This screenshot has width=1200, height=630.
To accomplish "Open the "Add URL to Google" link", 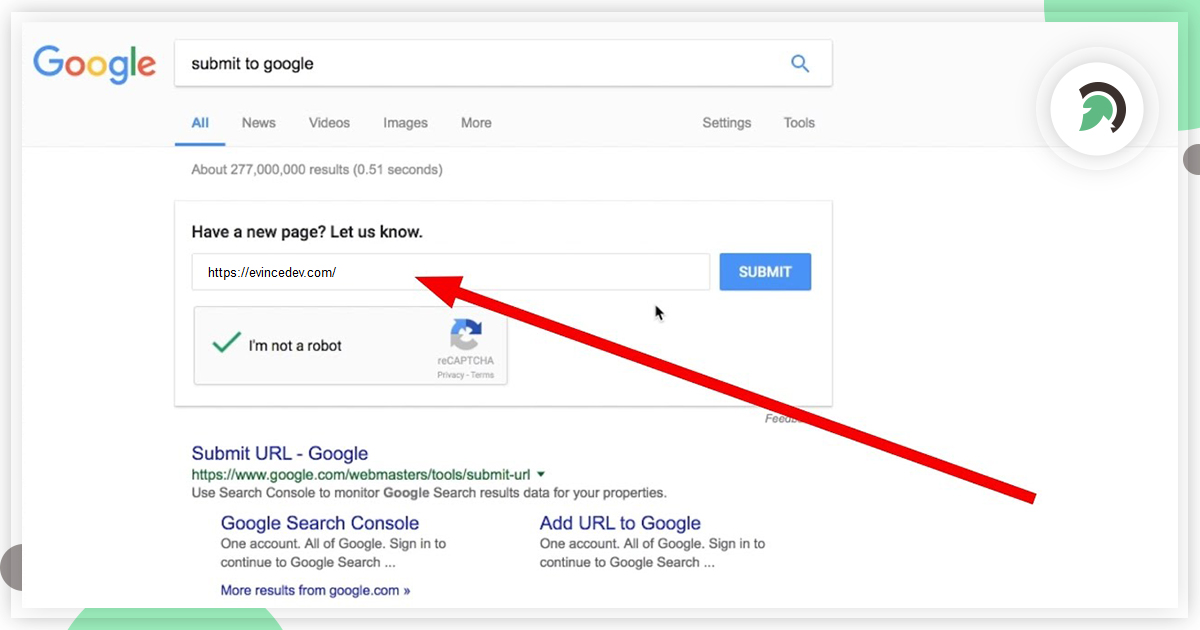I will 619,523.
